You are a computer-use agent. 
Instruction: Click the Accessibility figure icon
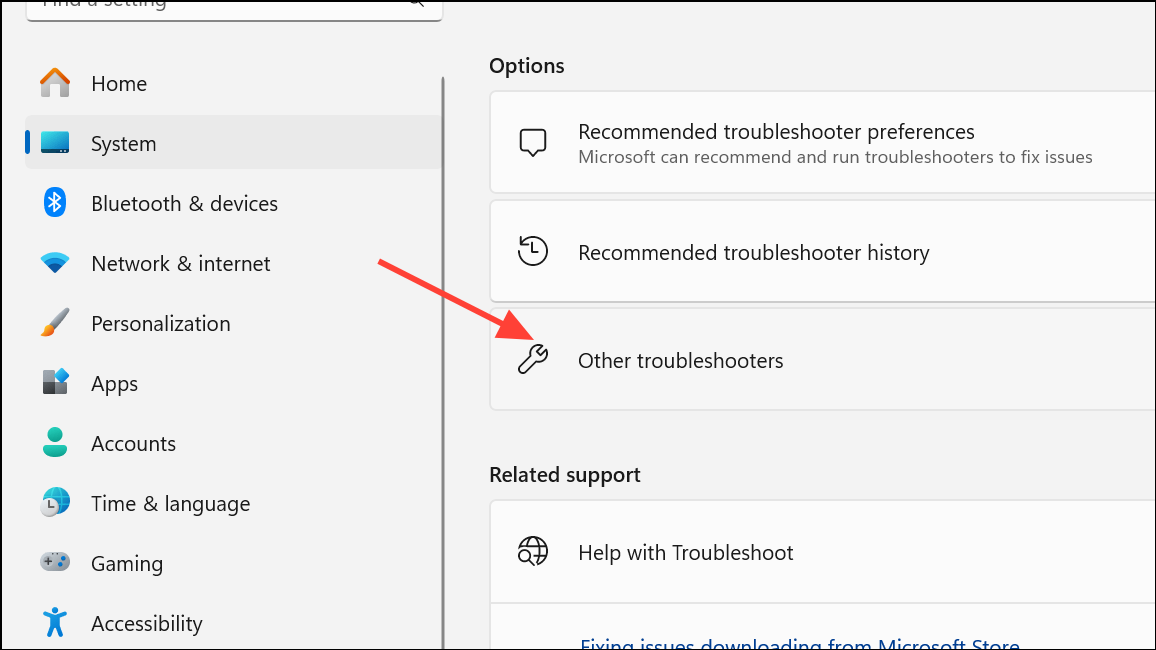(x=55, y=623)
